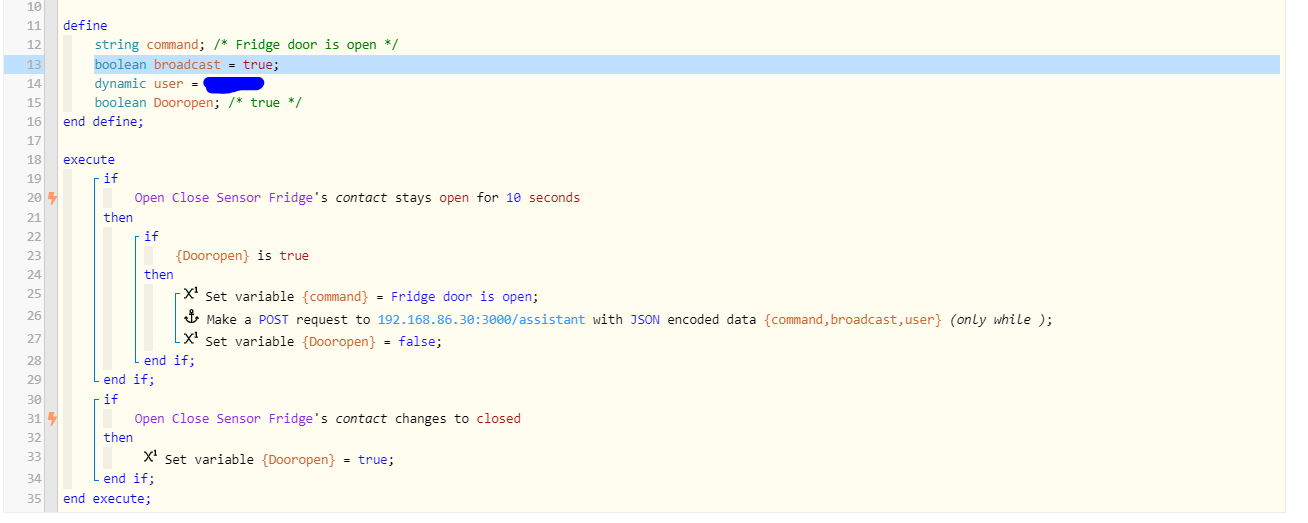1308x523 pixels.
Task: Click 'dynamic user =' declaration
Action: coord(147,84)
